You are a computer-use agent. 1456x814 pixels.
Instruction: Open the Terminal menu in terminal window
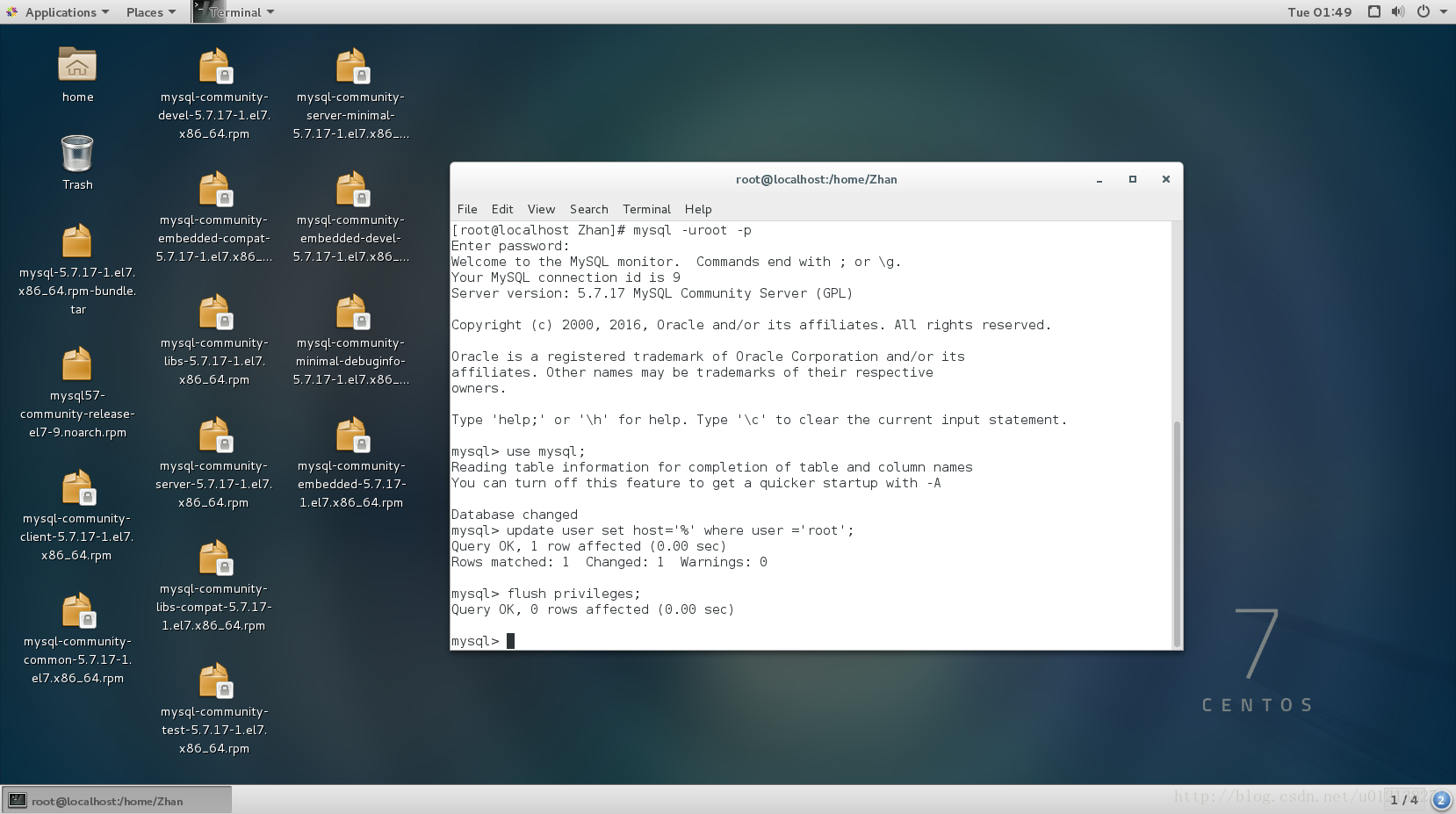[646, 209]
